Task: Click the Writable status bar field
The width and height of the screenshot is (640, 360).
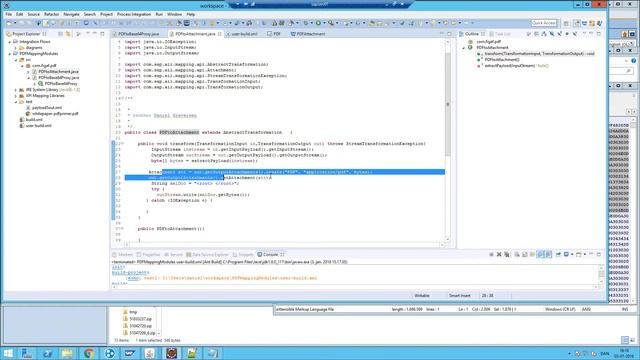Action: pos(422,296)
